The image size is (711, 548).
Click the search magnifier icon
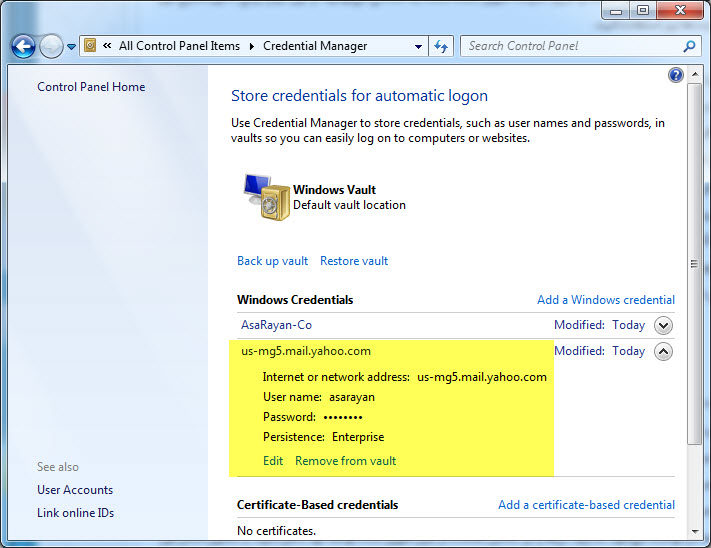click(689, 46)
